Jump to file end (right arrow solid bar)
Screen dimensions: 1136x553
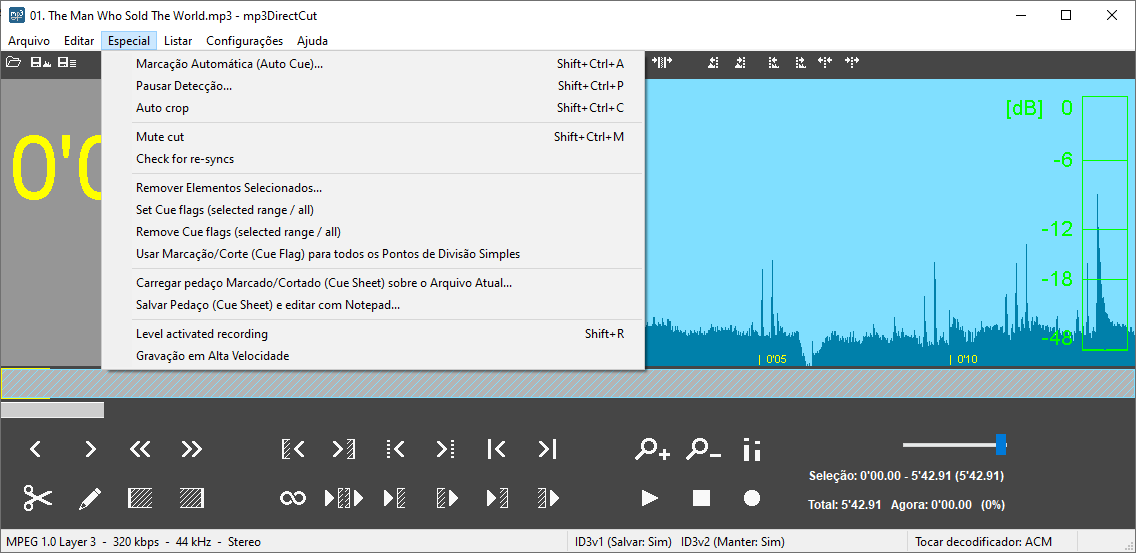(x=547, y=449)
